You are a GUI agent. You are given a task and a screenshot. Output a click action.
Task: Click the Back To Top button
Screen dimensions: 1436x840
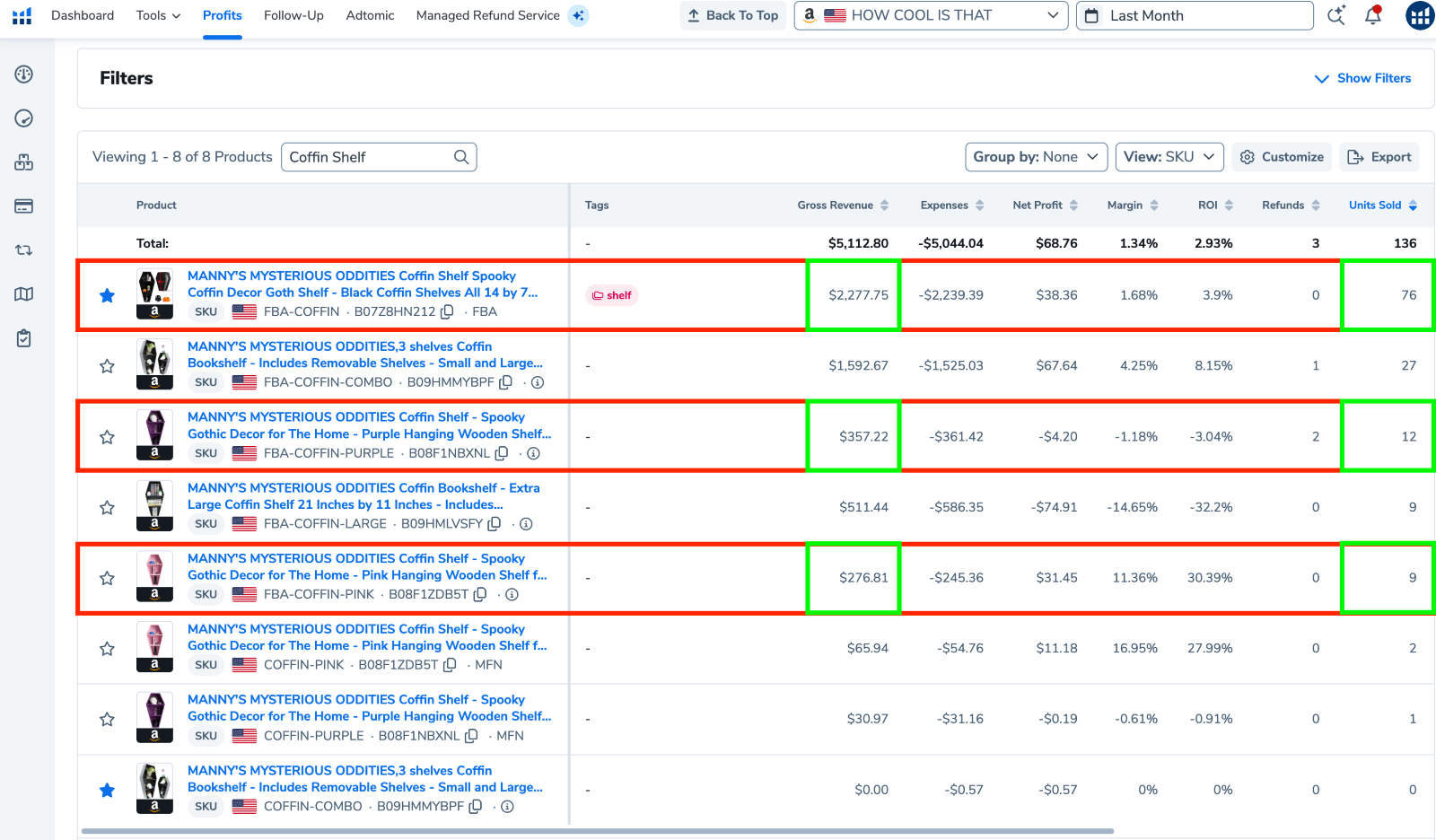pyautogui.click(x=733, y=15)
